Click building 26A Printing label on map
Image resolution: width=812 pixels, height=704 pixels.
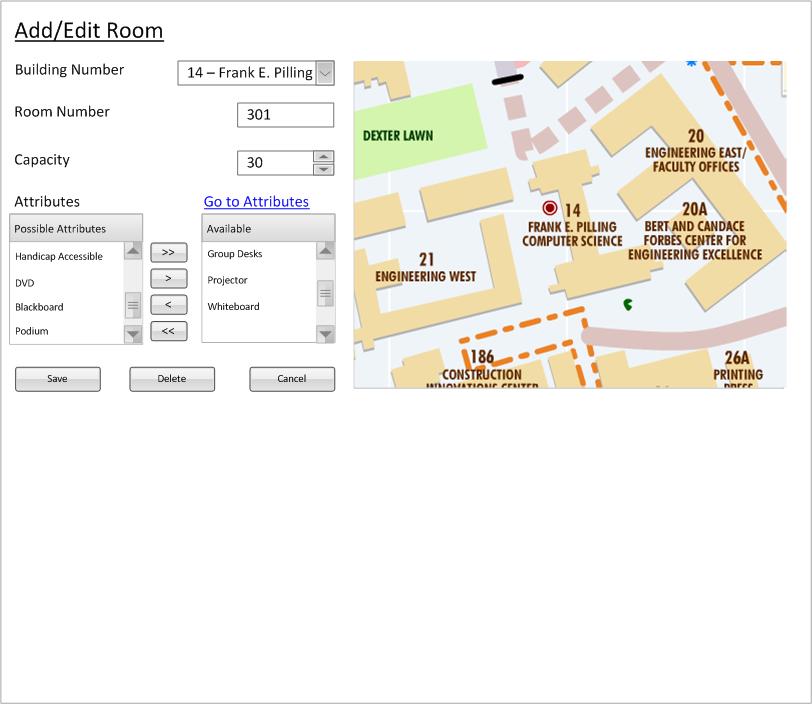pyautogui.click(x=738, y=369)
